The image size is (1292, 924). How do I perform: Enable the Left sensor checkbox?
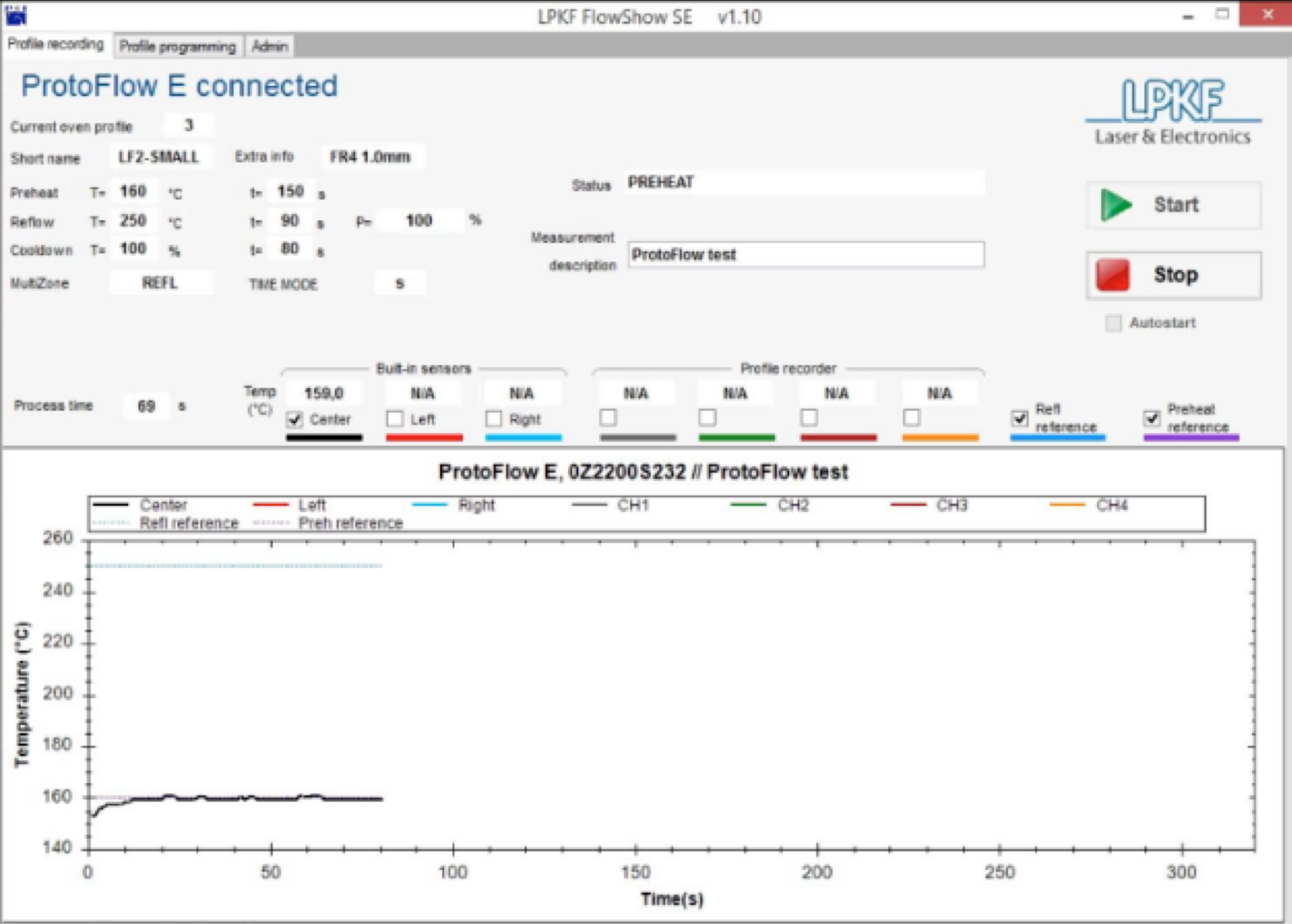[x=395, y=418]
